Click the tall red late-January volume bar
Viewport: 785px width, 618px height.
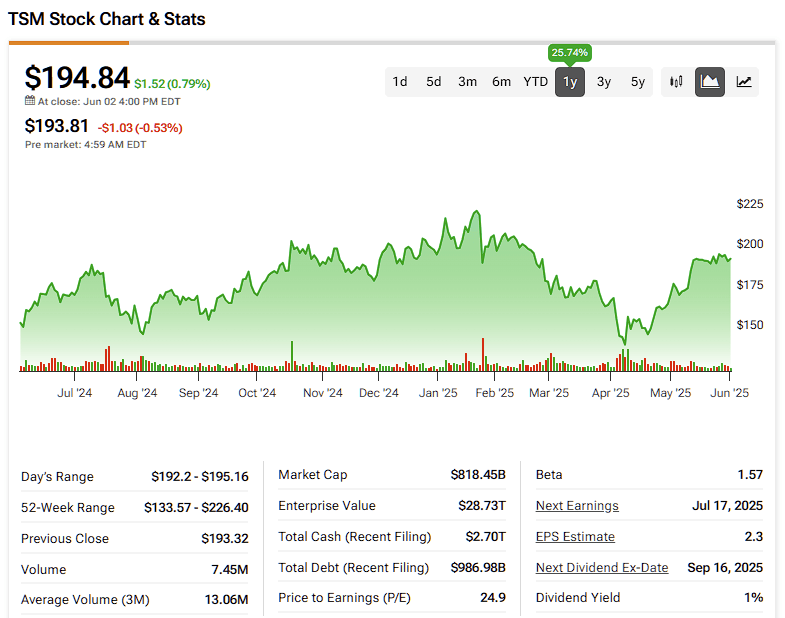[x=483, y=355]
